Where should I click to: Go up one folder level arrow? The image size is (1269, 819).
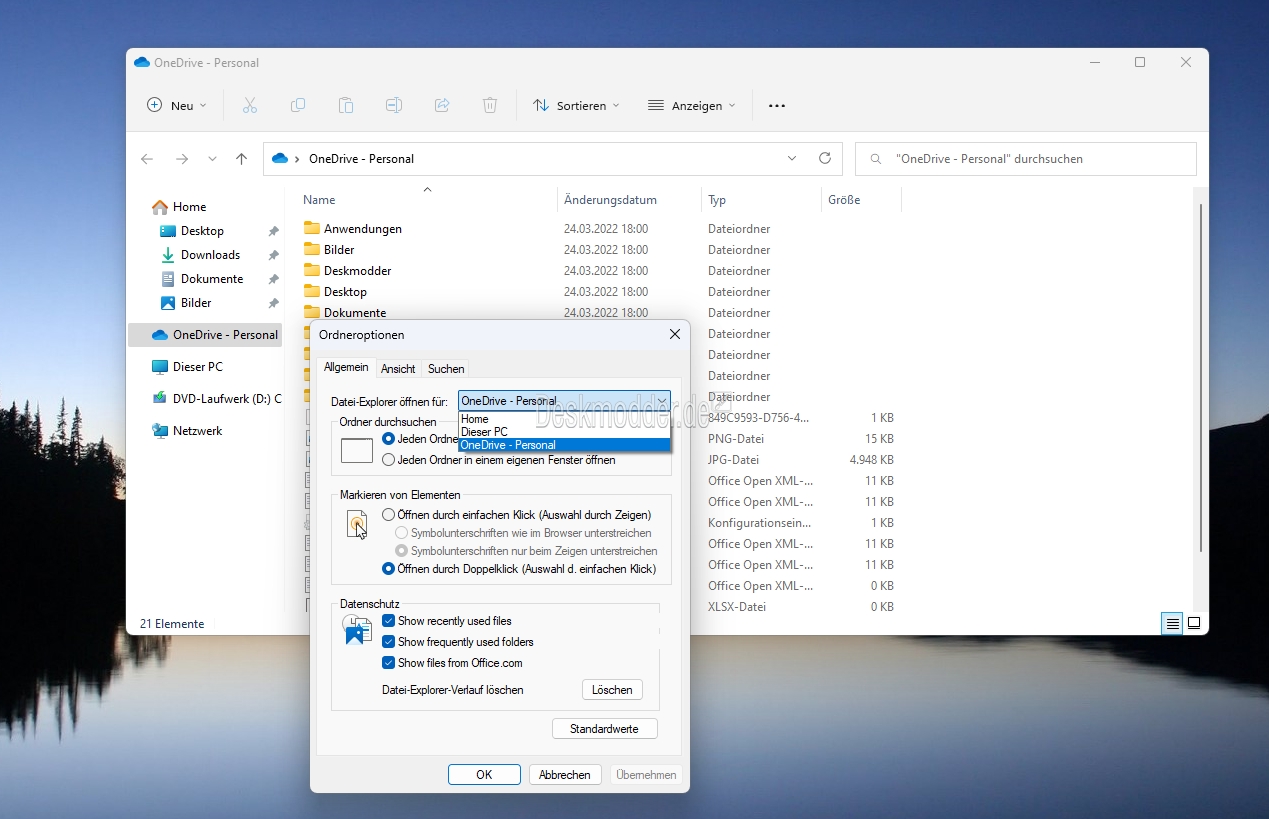pyautogui.click(x=241, y=159)
